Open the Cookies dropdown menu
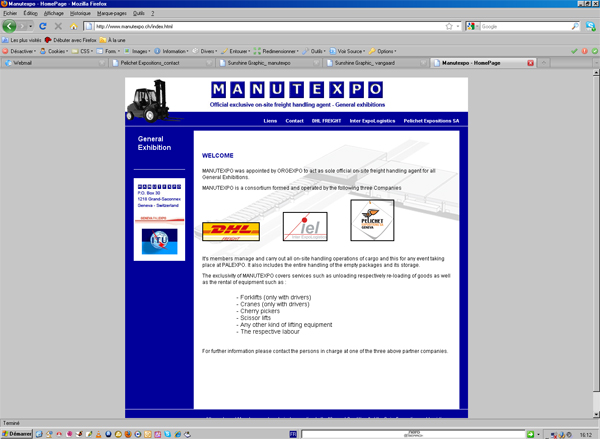 coord(54,51)
